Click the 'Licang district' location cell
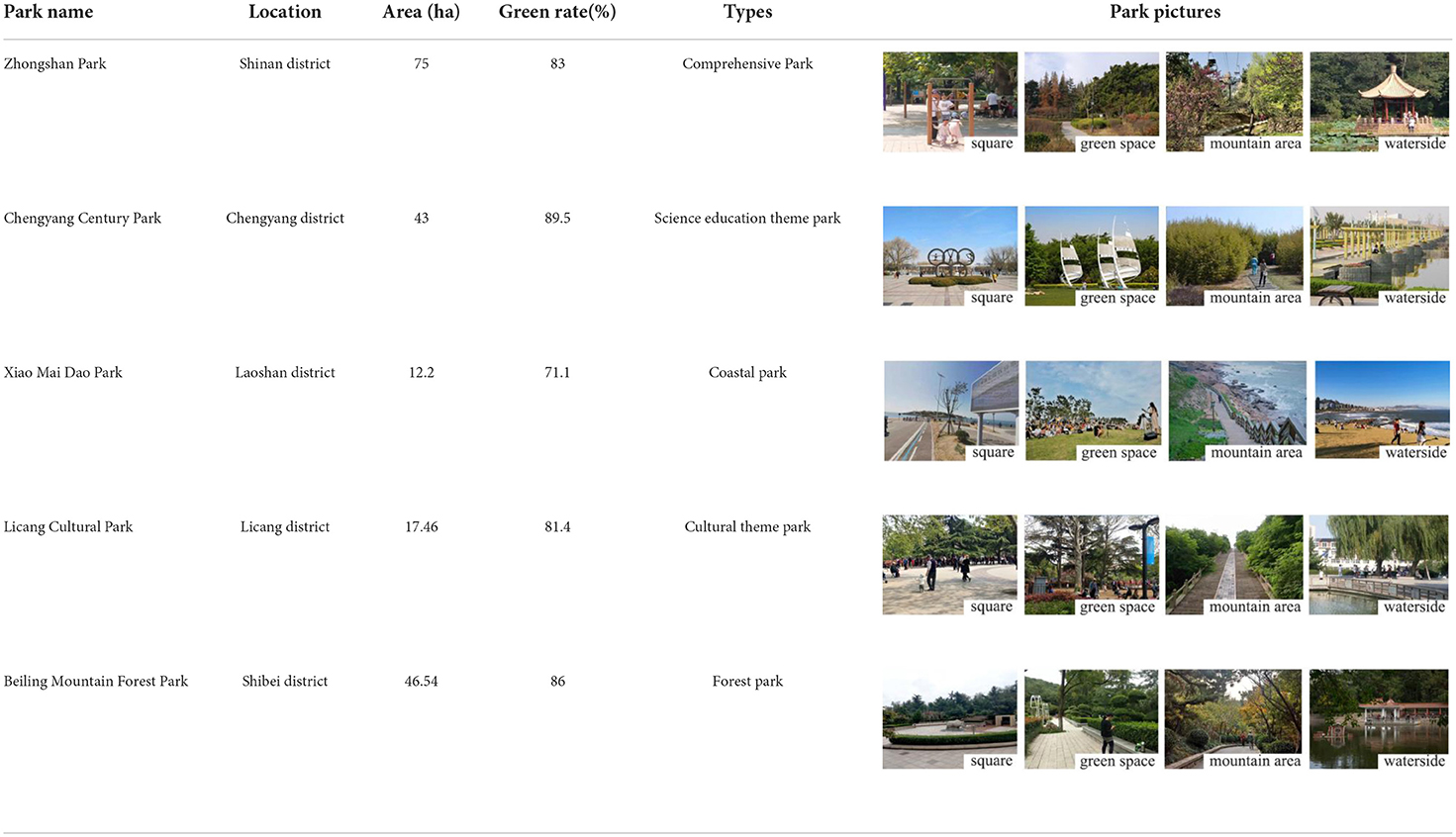 285,526
